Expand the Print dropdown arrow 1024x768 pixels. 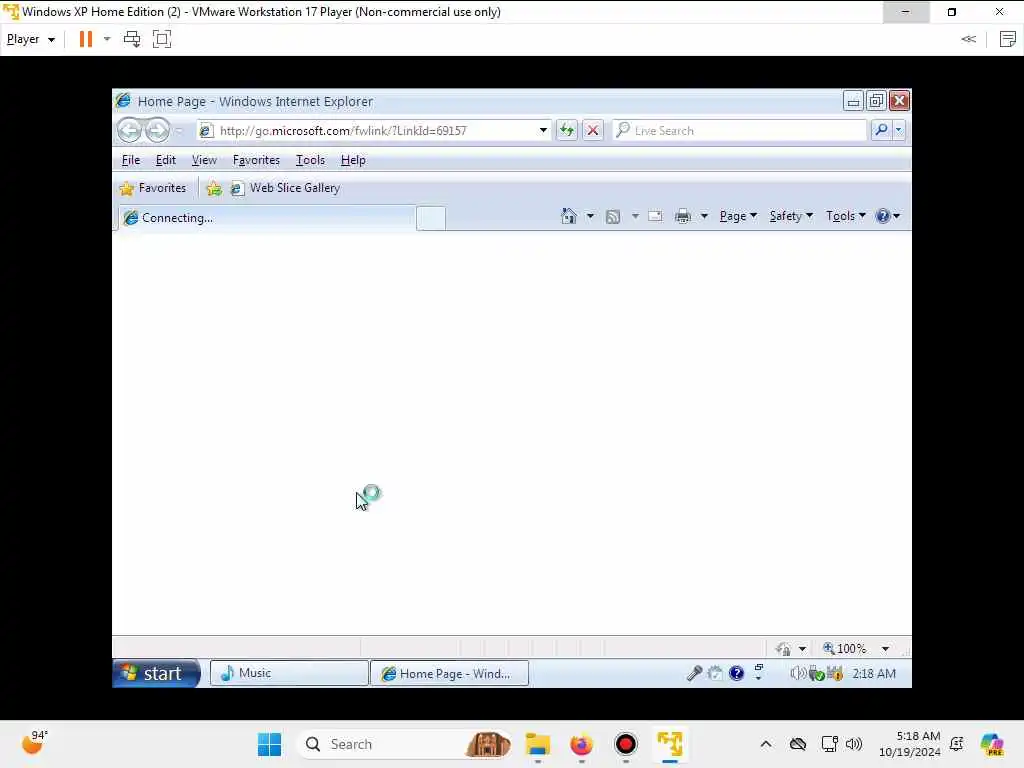(704, 216)
